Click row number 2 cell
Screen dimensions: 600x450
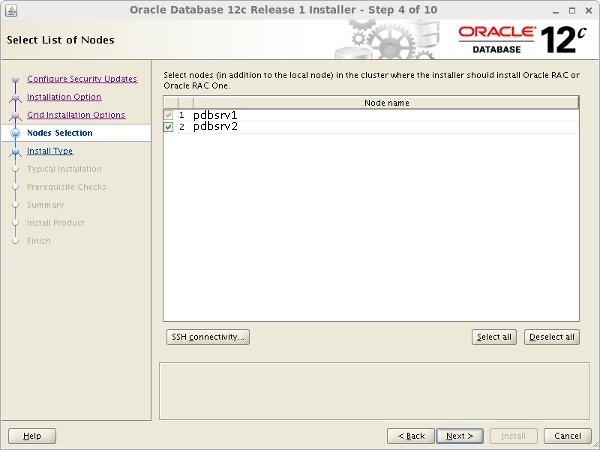pyautogui.click(x=182, y=127)
